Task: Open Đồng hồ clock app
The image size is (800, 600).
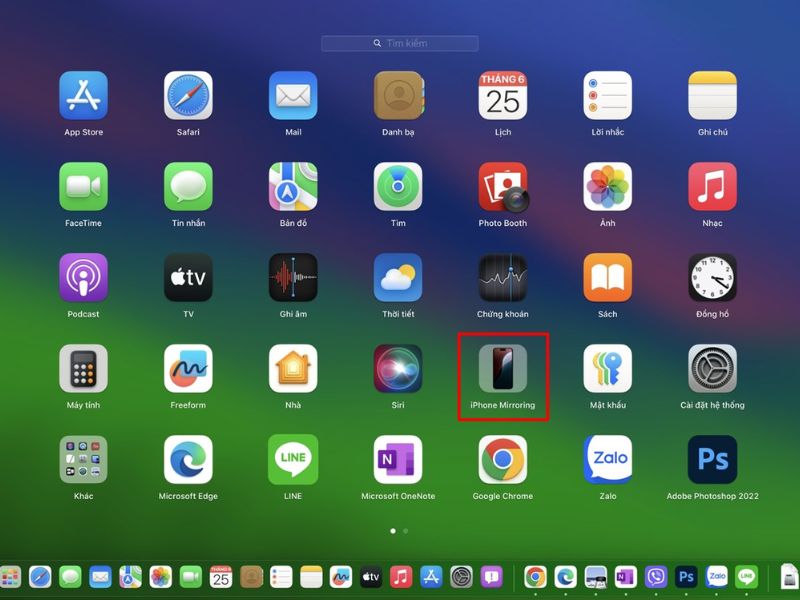Action: click(x=712, y=277)
